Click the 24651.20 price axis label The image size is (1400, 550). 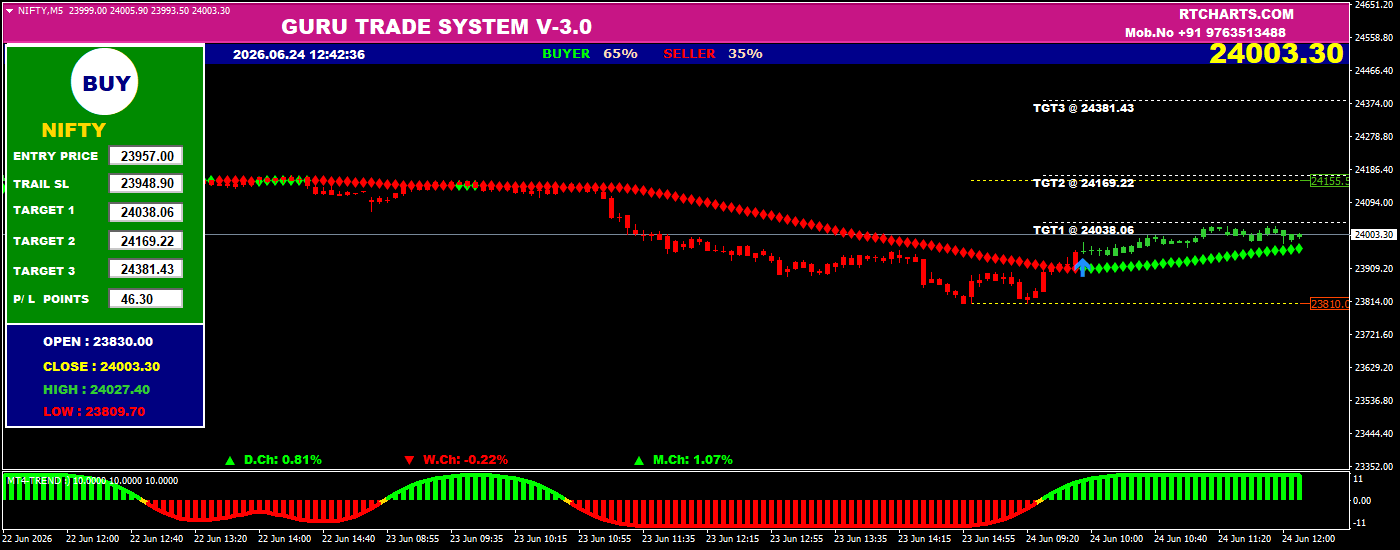[1373, 5]
